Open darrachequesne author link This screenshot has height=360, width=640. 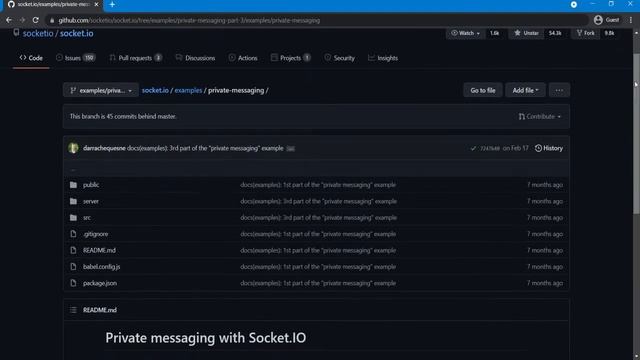point(104,149)
